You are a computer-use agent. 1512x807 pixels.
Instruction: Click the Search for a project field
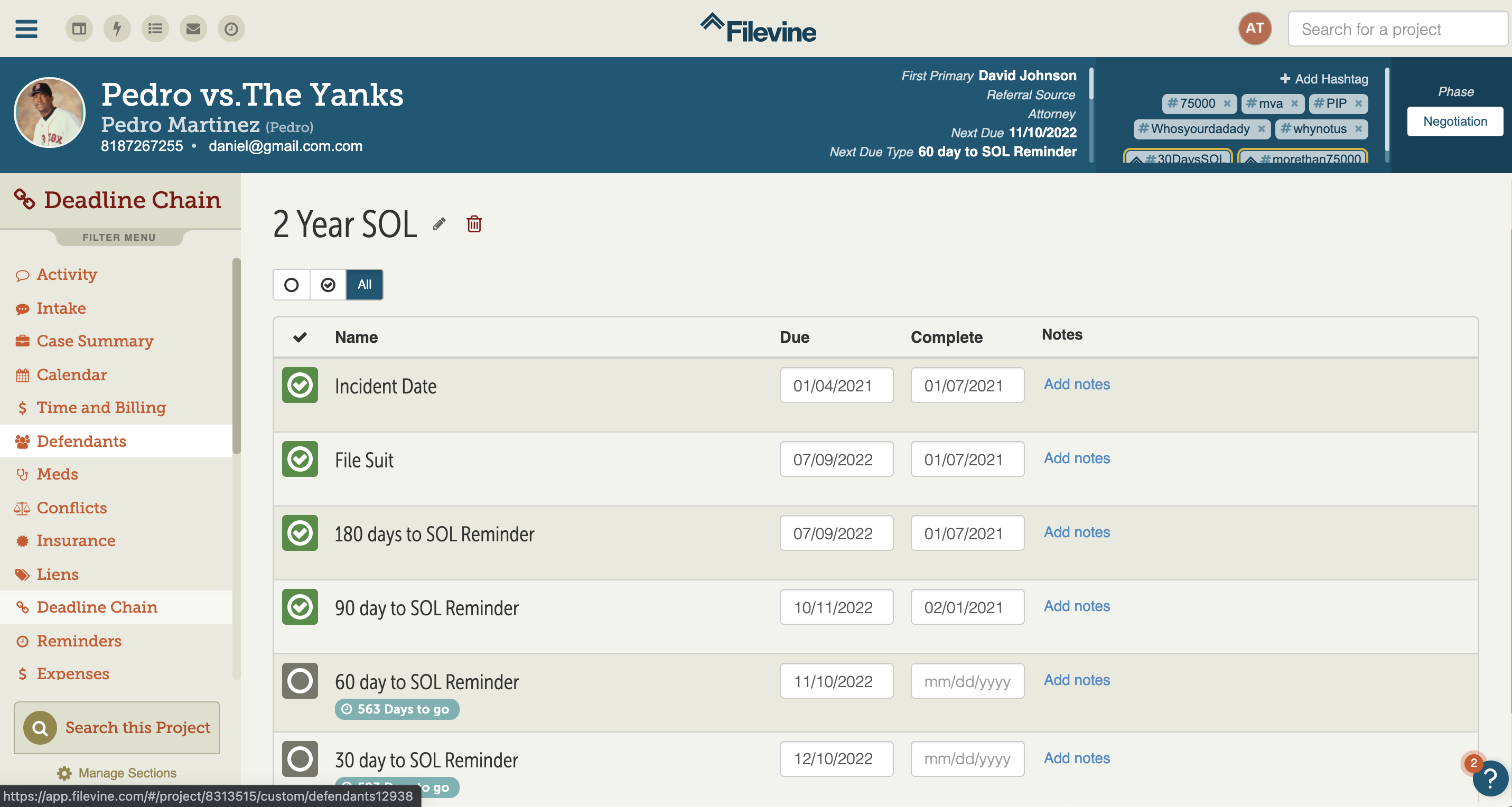coord(1397,29)
